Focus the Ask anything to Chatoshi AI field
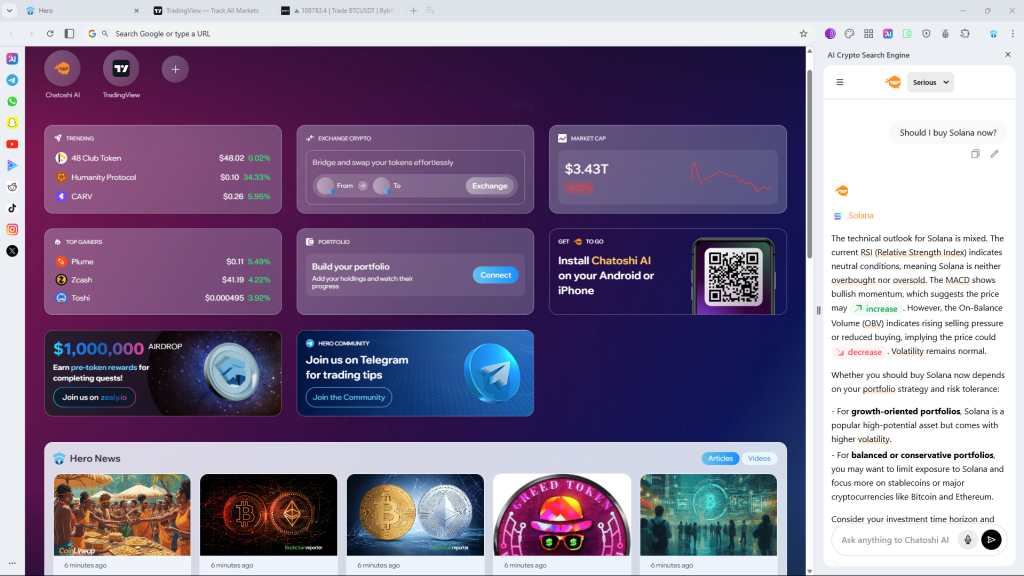 895,539
